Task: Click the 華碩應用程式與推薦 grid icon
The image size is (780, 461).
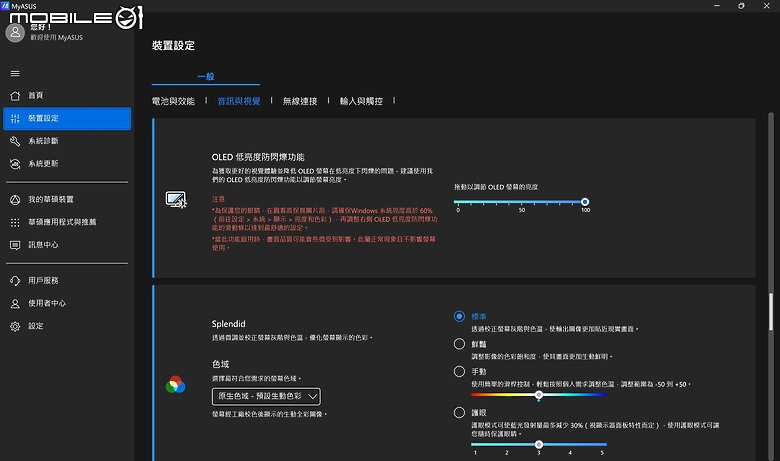Action: click(15, 222)
